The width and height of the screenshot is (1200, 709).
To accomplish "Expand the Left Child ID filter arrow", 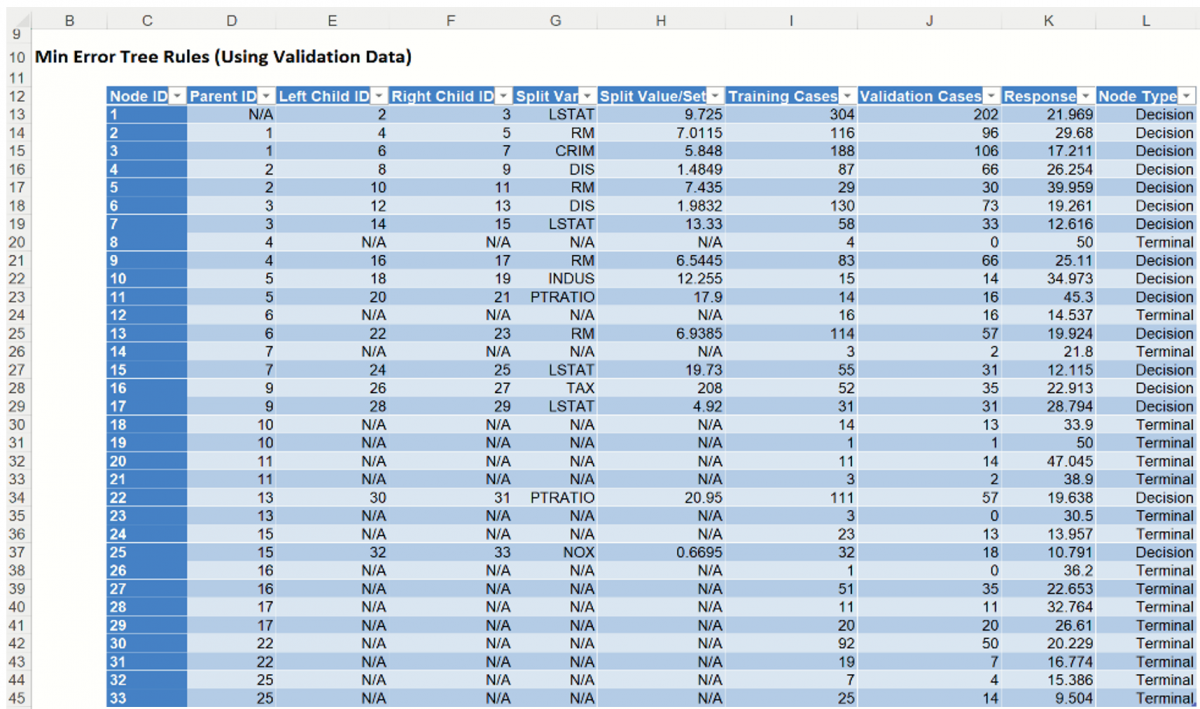I will [379, 96].
